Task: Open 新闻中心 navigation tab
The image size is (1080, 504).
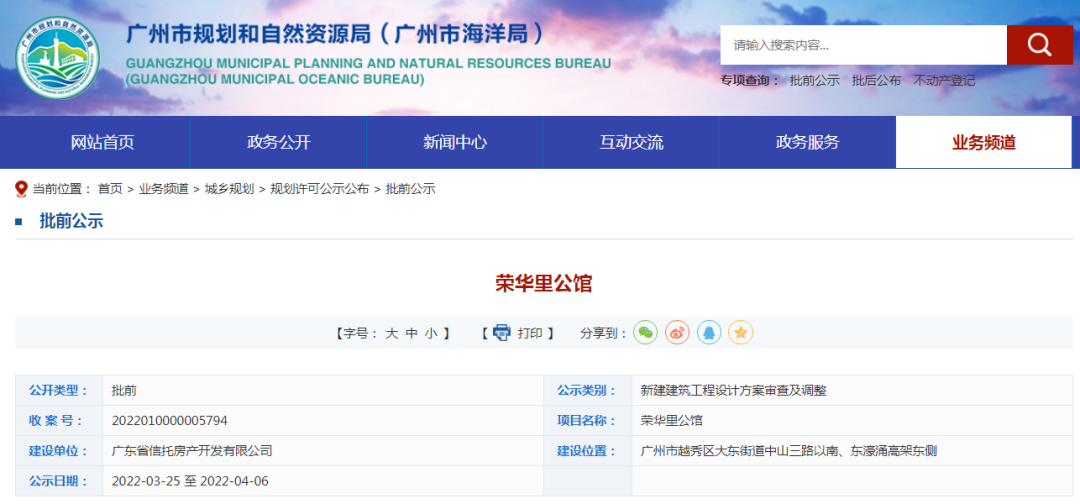Action: pyautogui.click(x=455, y=143)
